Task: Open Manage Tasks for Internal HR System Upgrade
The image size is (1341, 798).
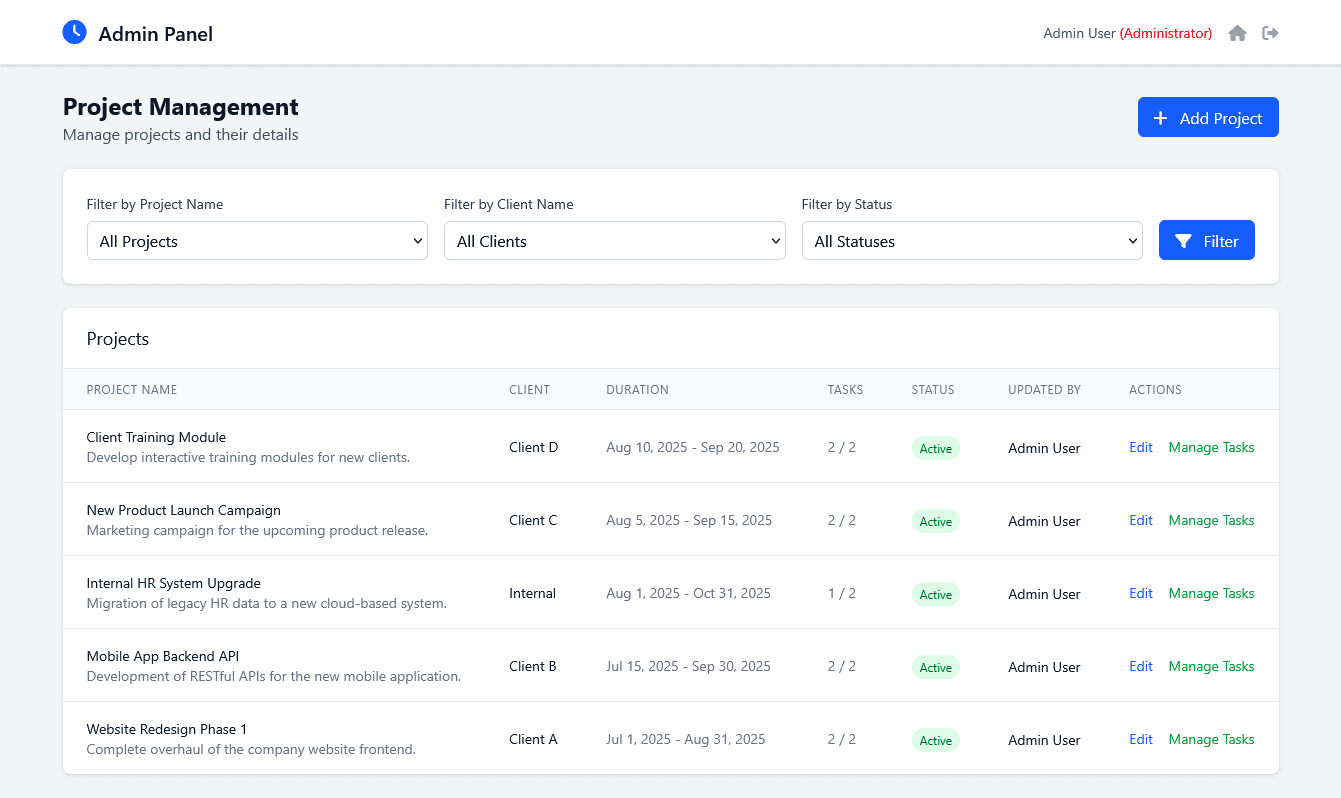Action: pos(1211,593)
